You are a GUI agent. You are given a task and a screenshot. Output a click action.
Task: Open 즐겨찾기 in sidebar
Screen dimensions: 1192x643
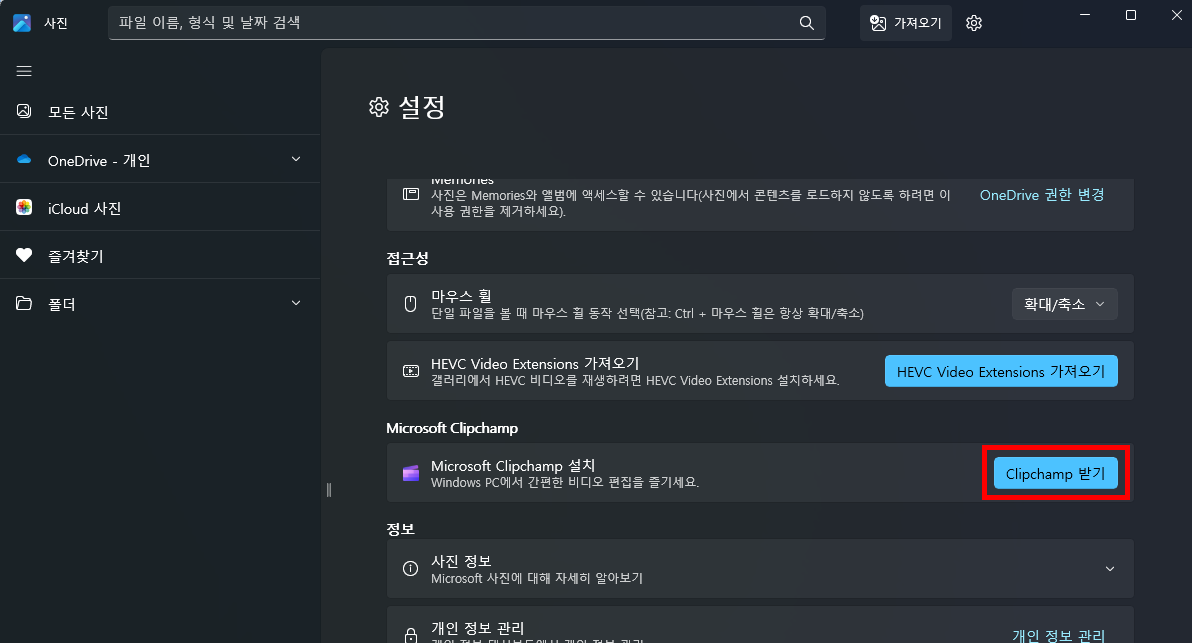[x=160, y=255]
